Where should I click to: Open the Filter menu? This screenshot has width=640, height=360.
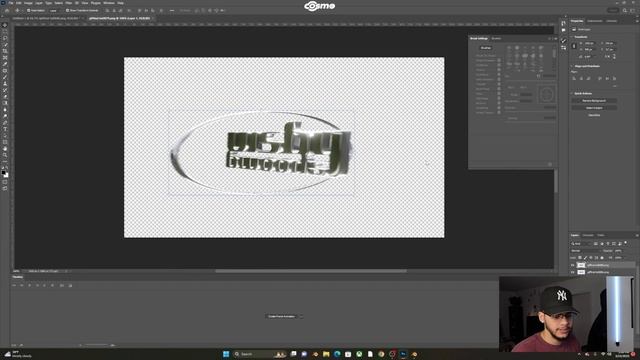point(69,3)
